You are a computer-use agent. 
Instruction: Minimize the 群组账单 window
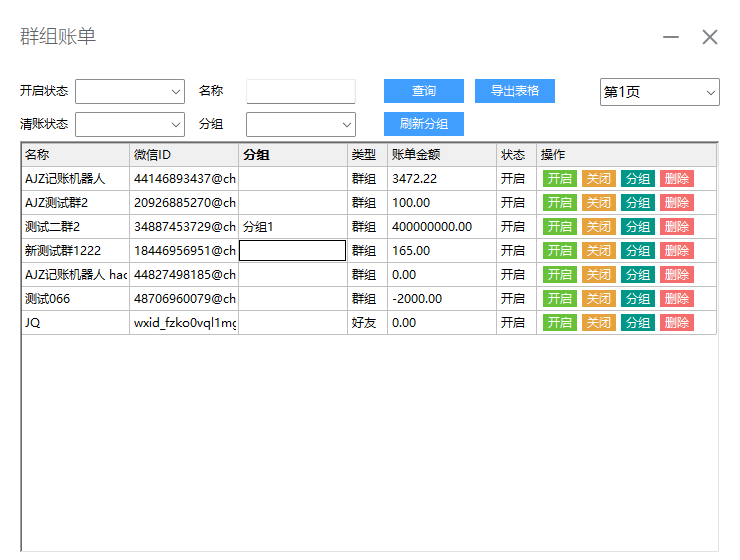coord(671,37)
